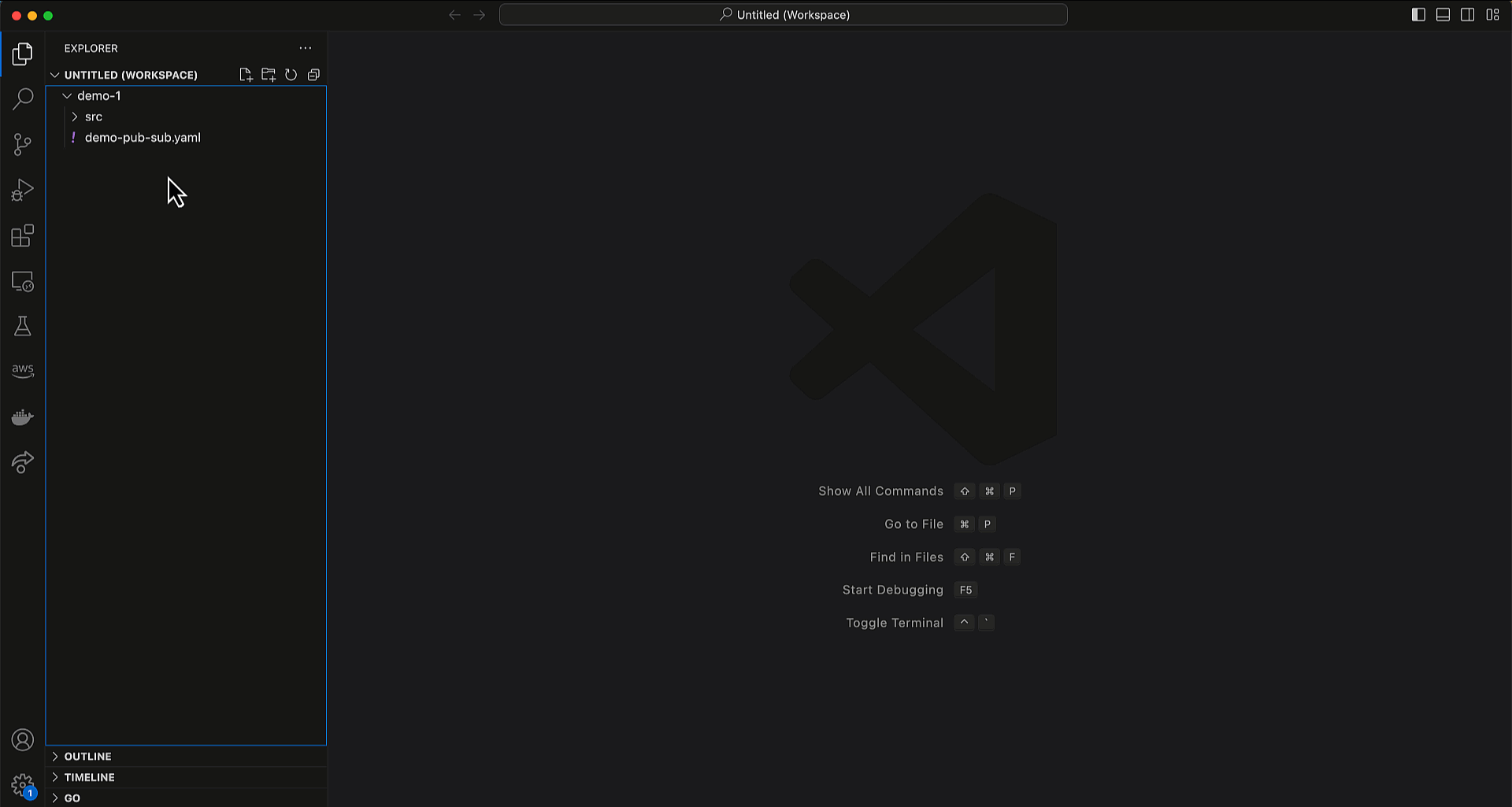Create a new folder in the workspace
The width and height of the screenshot is (1512, 807).
coord(269,75)
